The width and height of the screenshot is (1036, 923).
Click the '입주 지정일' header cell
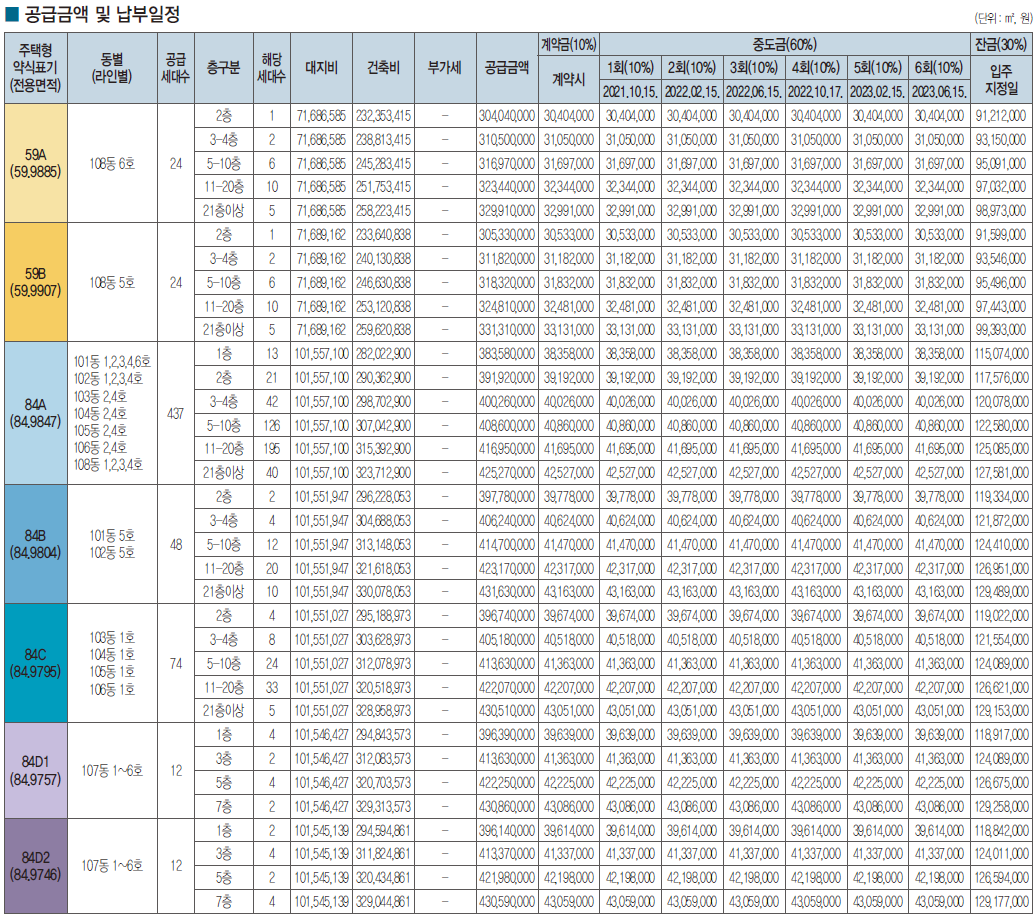1001,80
